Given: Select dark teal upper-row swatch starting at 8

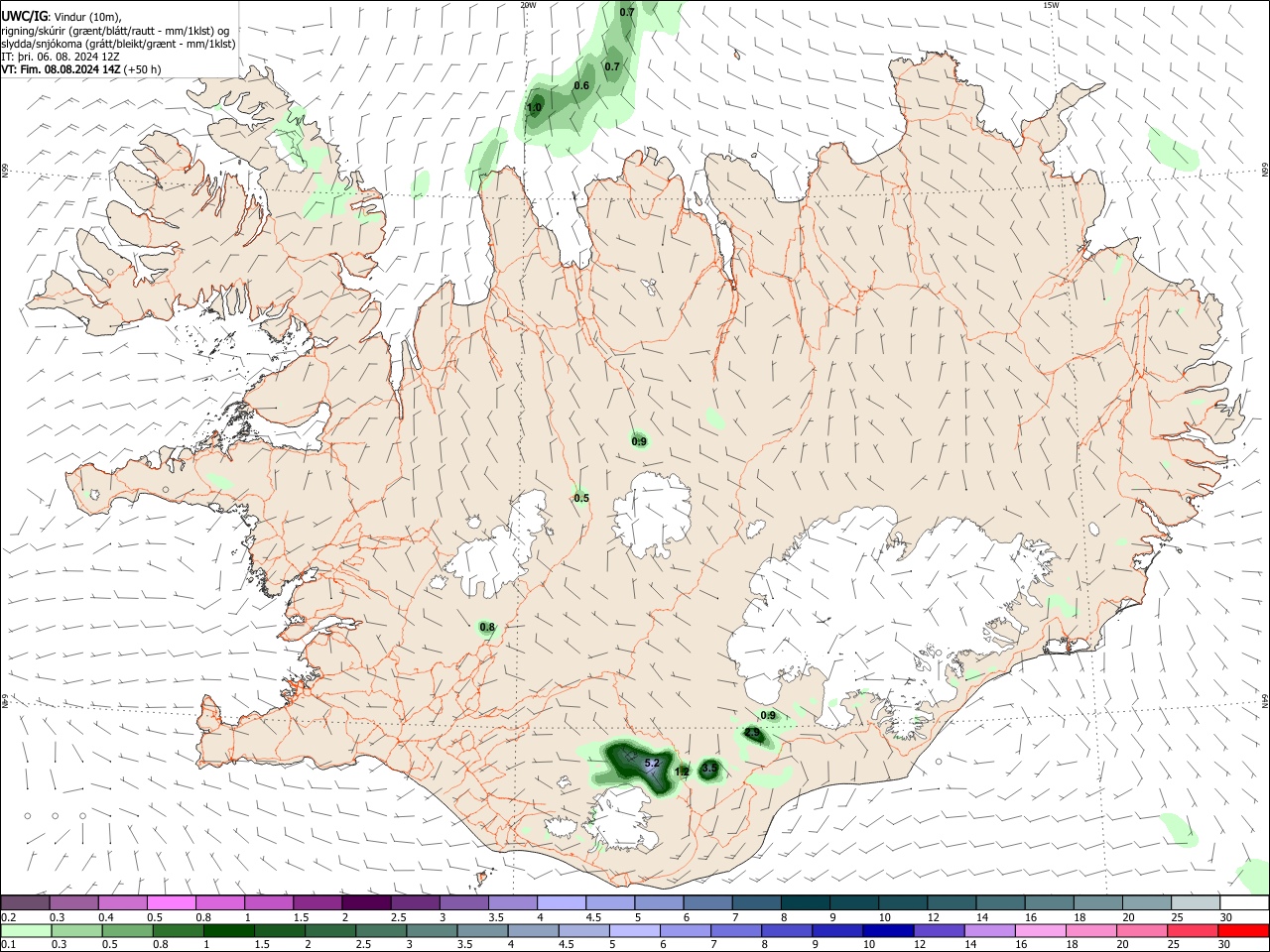Looking at the screenshot, I should (806, 903).
